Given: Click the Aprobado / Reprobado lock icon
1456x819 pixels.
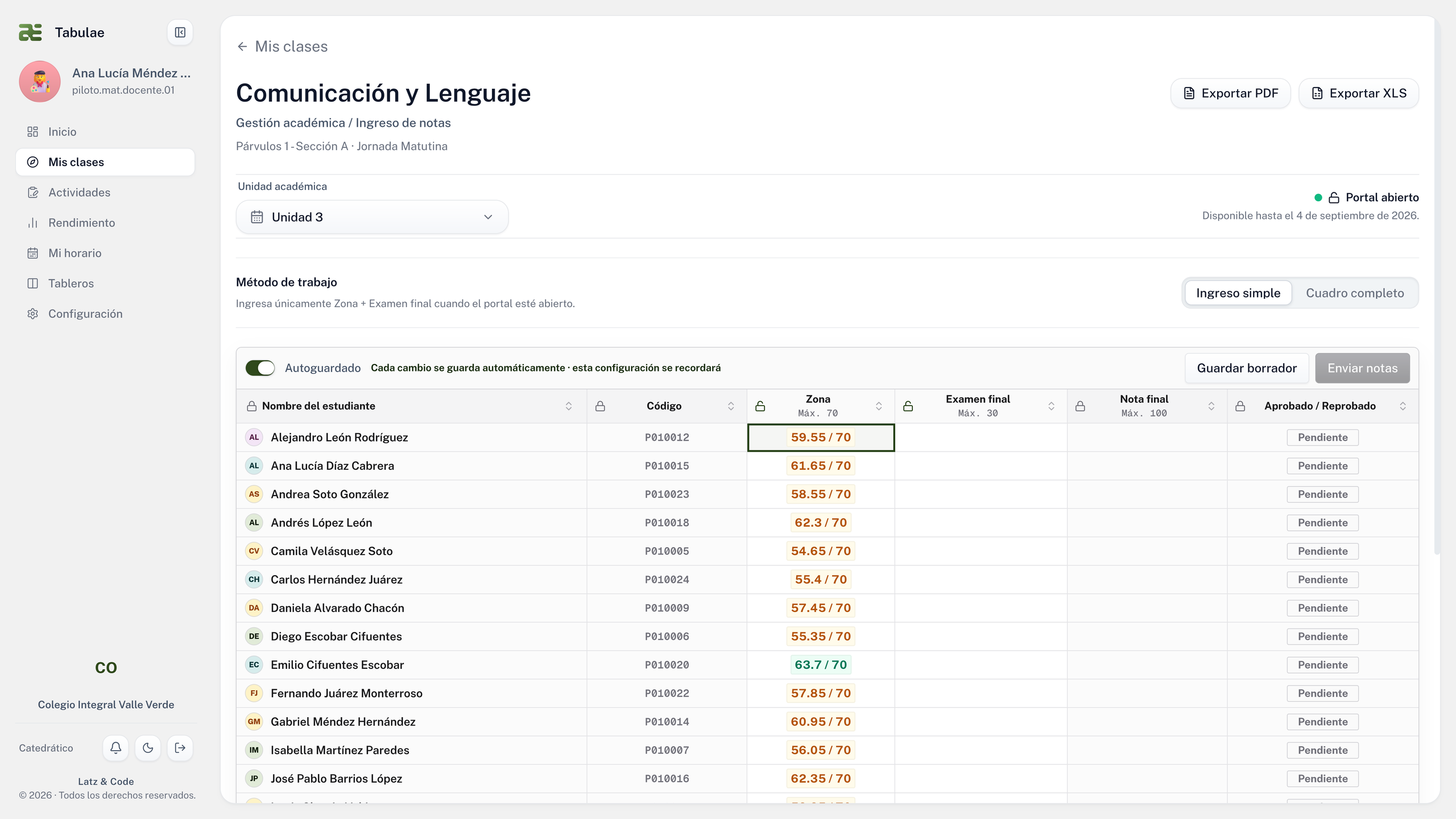Looking at the screenshot, I should [x=1240, y=406].
